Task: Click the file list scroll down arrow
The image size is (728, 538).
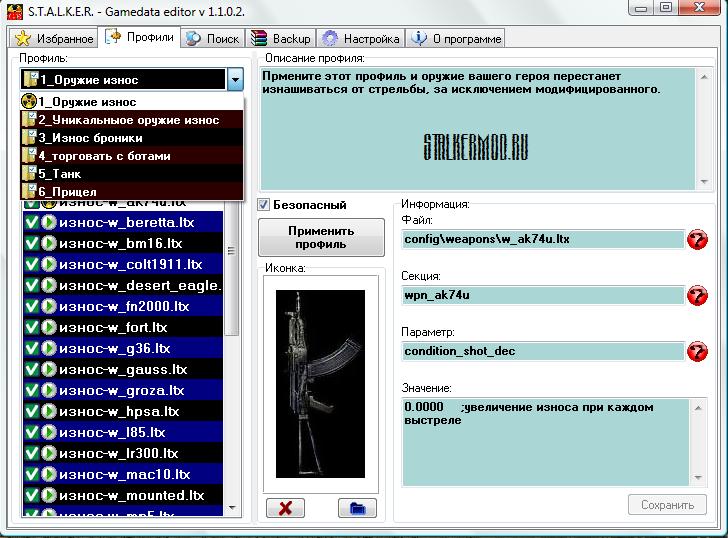Action: point(232,508)
